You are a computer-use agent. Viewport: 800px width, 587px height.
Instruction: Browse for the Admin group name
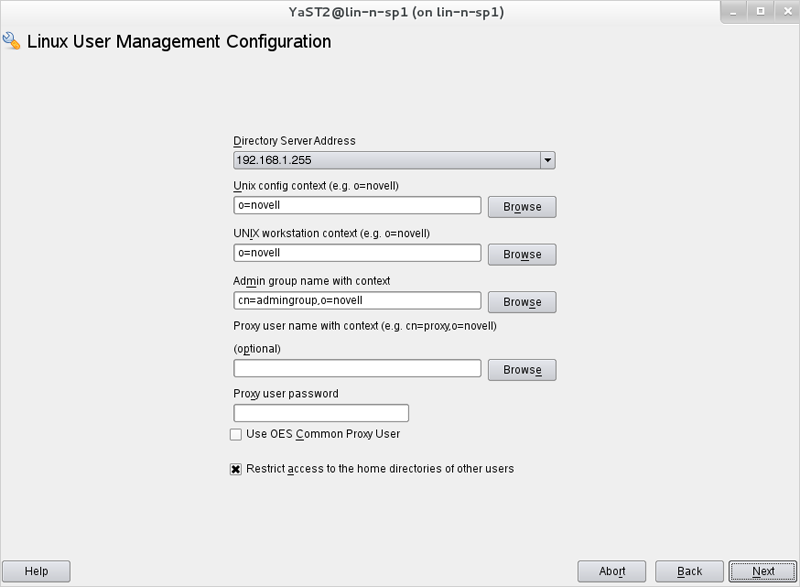pos(522,302)
